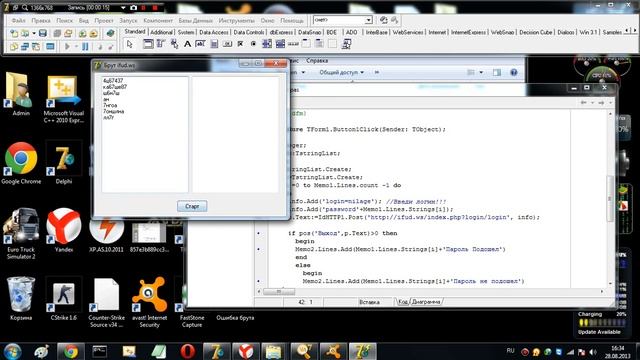Click the Toggle Form/Unit toolbar icon
Viewport: 640px width, 360px height.
[36, 47]
